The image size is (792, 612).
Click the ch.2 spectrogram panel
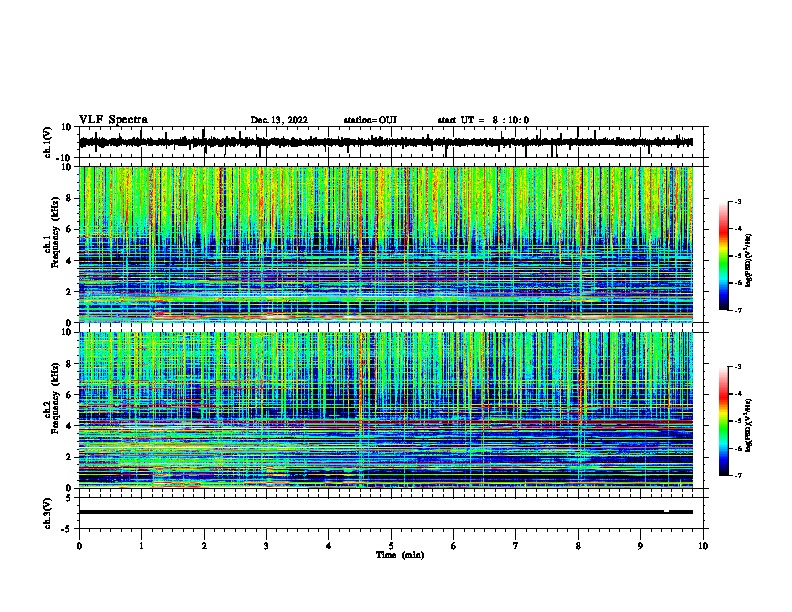386,410
